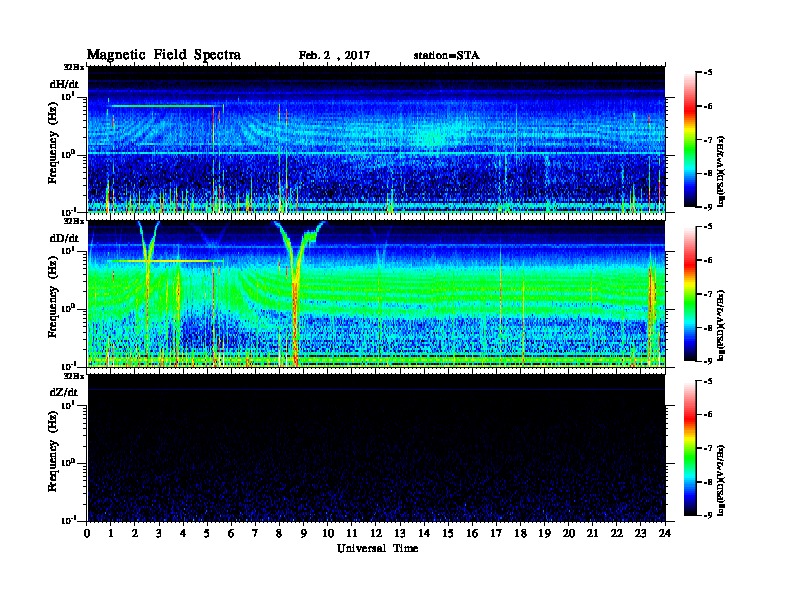Click the 10¹ frequency tick of dH/dt panel
The width and height of the screenshot is (792, 612).
(x=69, y=97)
